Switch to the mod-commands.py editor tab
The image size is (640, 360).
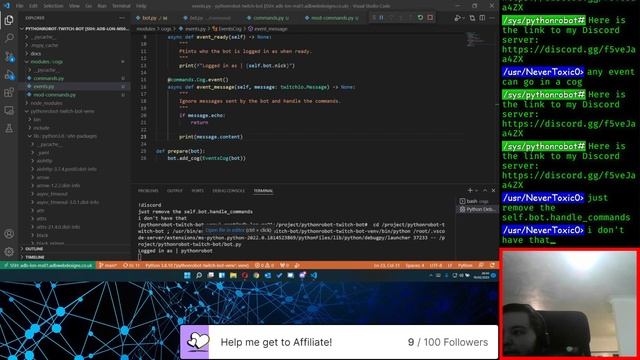[x=332, y=18]
